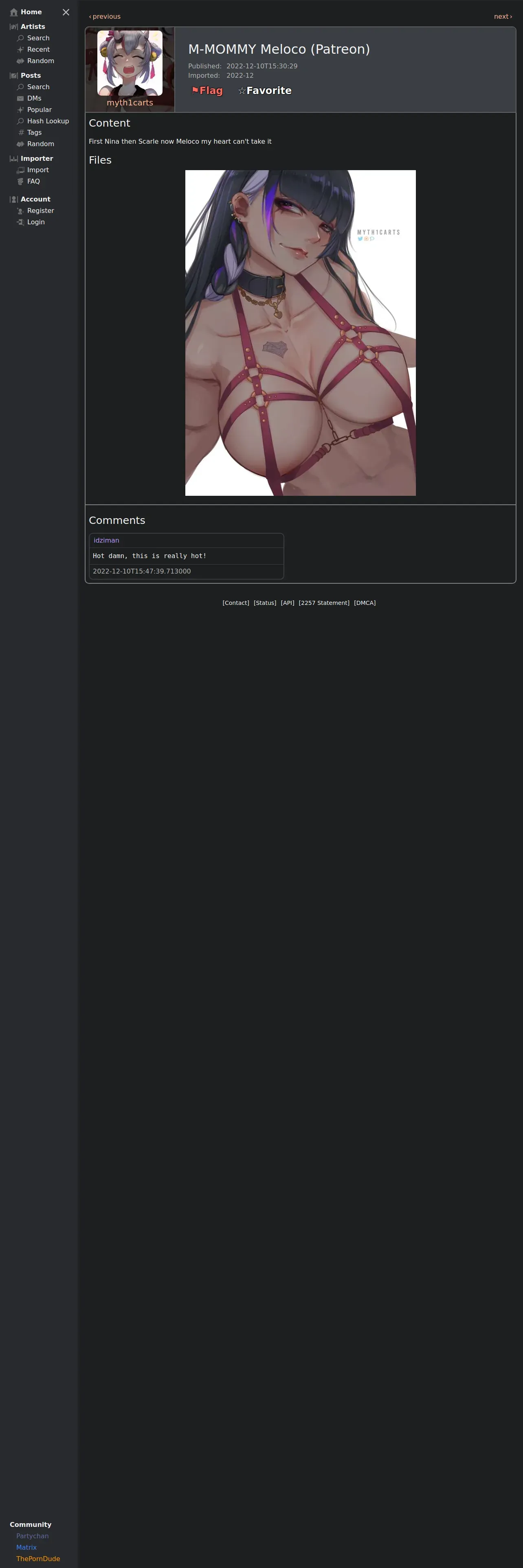Open Random artist link
Image resolution: width=523 pixels, height=1568 pixels.
pyautogui.click(x=41, y=61)
